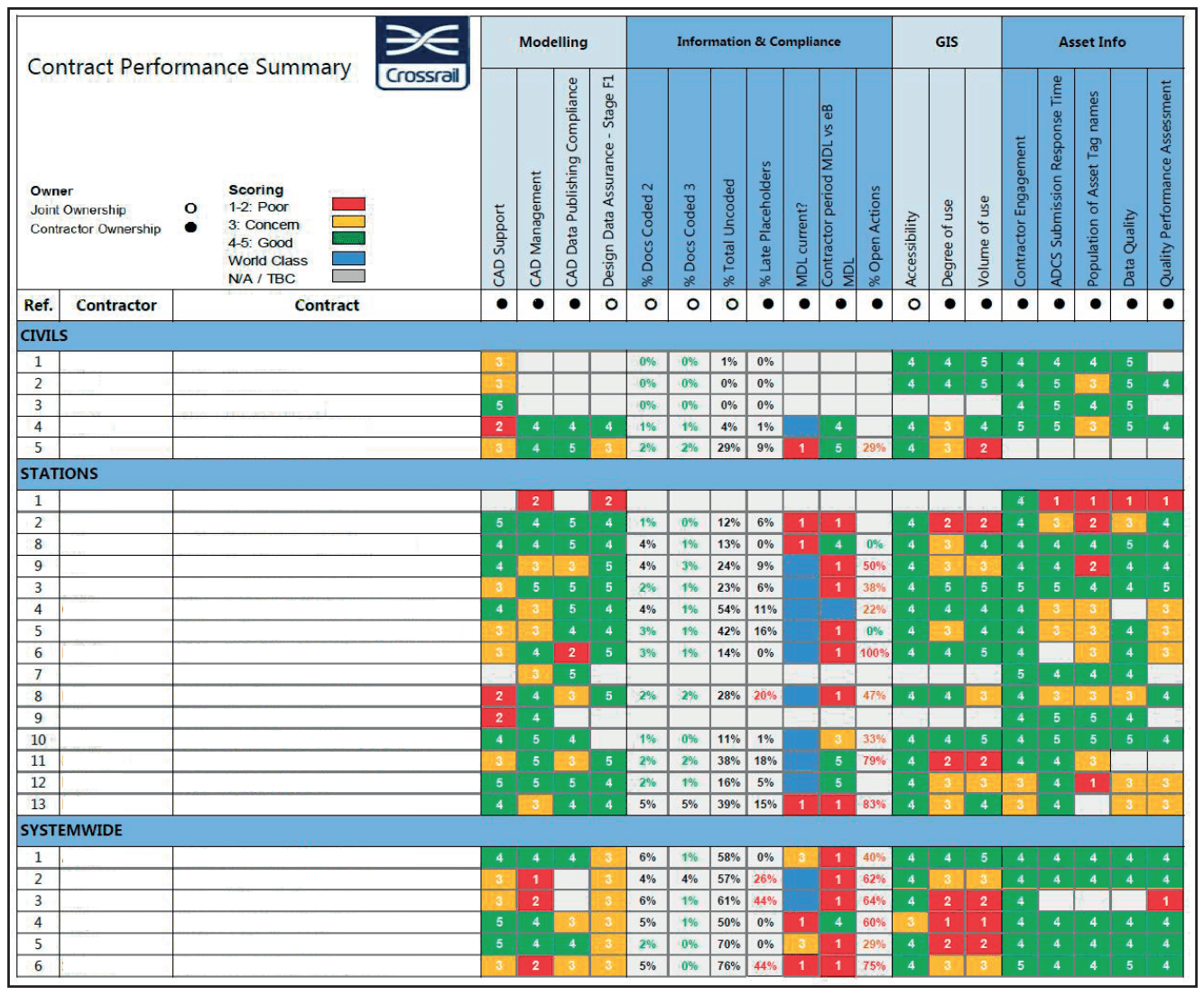Image resolution: width=1204 pixels, height=996 pixels.
Task: Click the 79% open actions cell
Action: click(x=874, y=761)
